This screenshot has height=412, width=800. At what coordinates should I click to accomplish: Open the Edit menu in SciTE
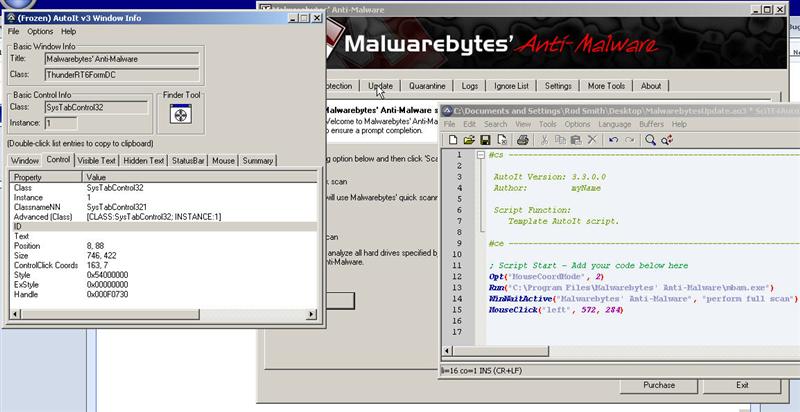point(469,124)
